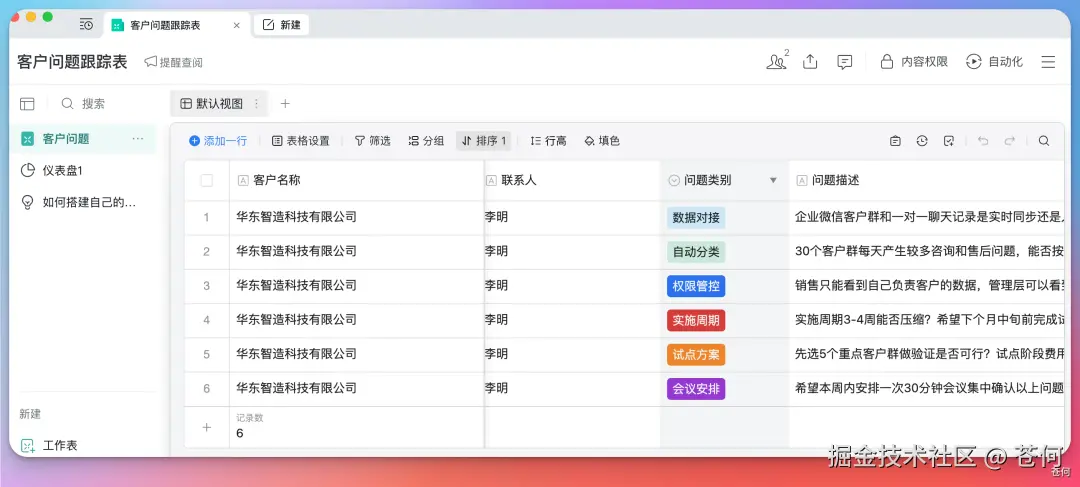Click the description starting 先选5个重点客户群
The width and height of the screenshot is (1080, 487).
pos(927,354)
